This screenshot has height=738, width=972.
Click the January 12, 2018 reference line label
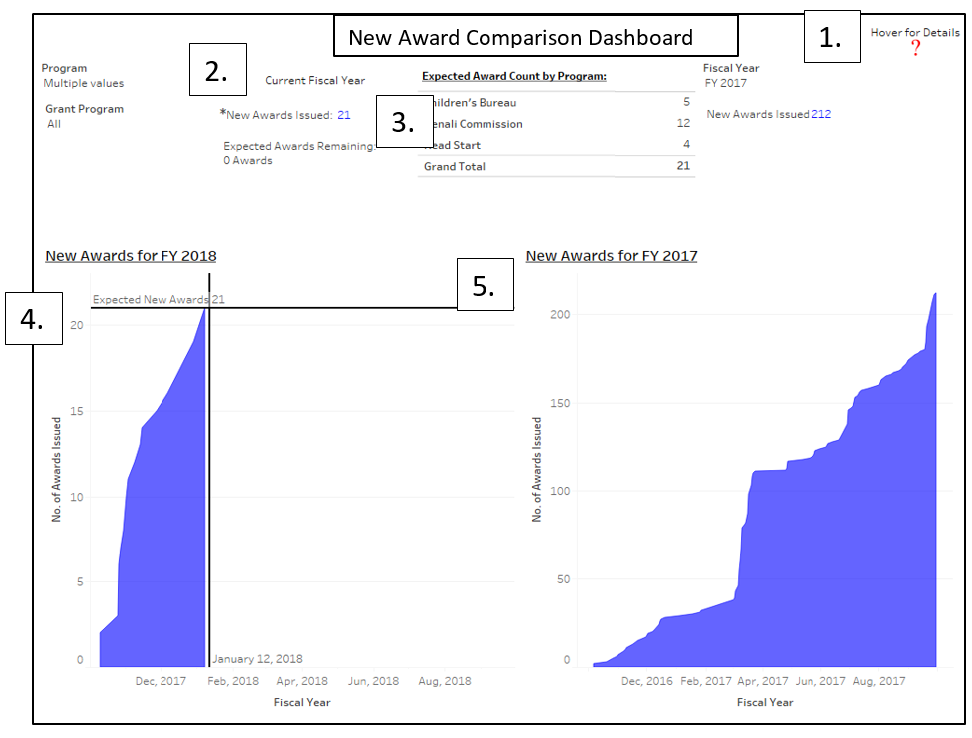(x=257, y=659)
